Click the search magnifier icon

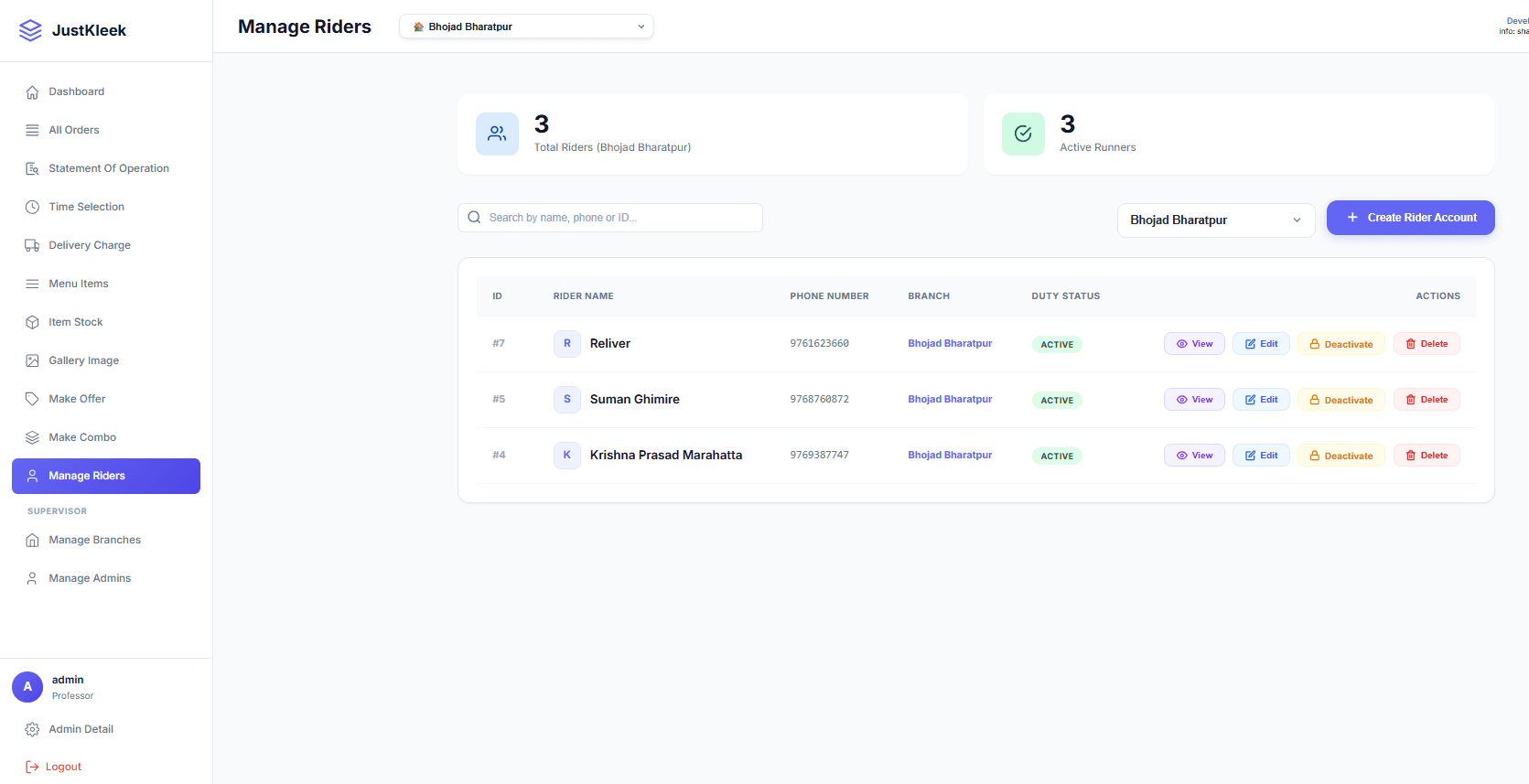pyautogui.click(x=474, y=218)
